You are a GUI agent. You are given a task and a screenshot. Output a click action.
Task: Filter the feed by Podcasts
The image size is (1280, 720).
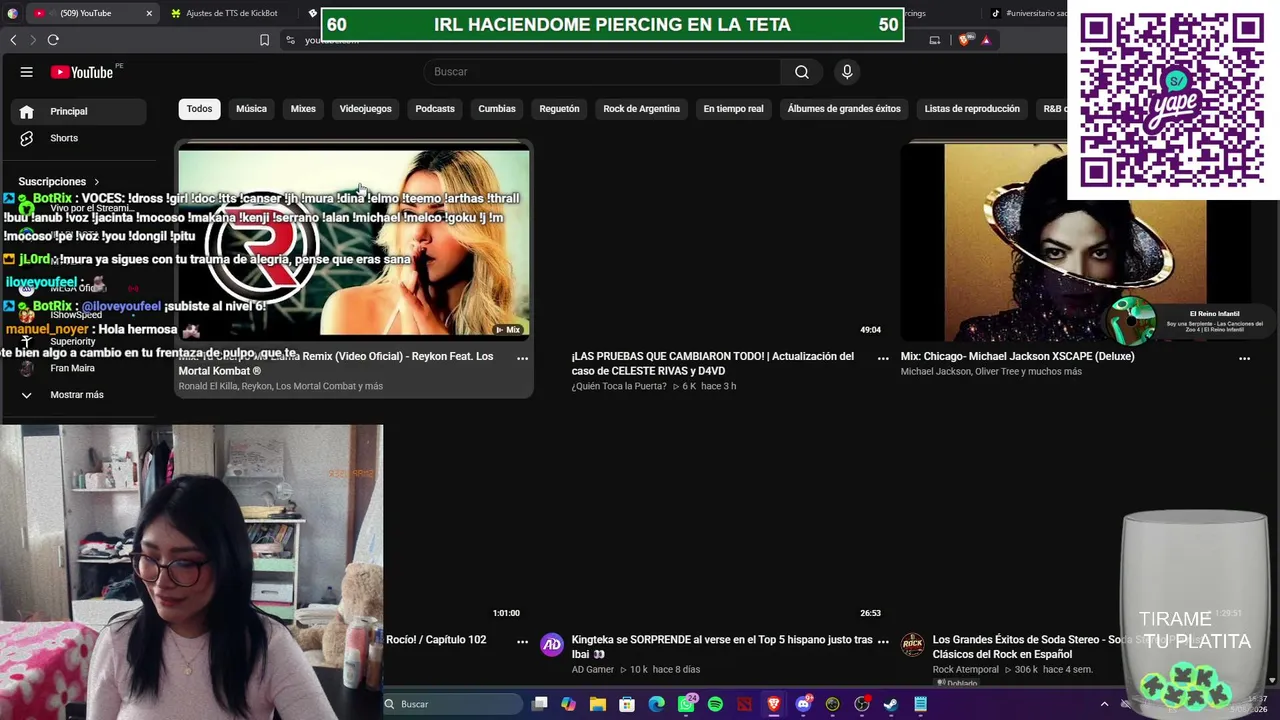[435, 109]
